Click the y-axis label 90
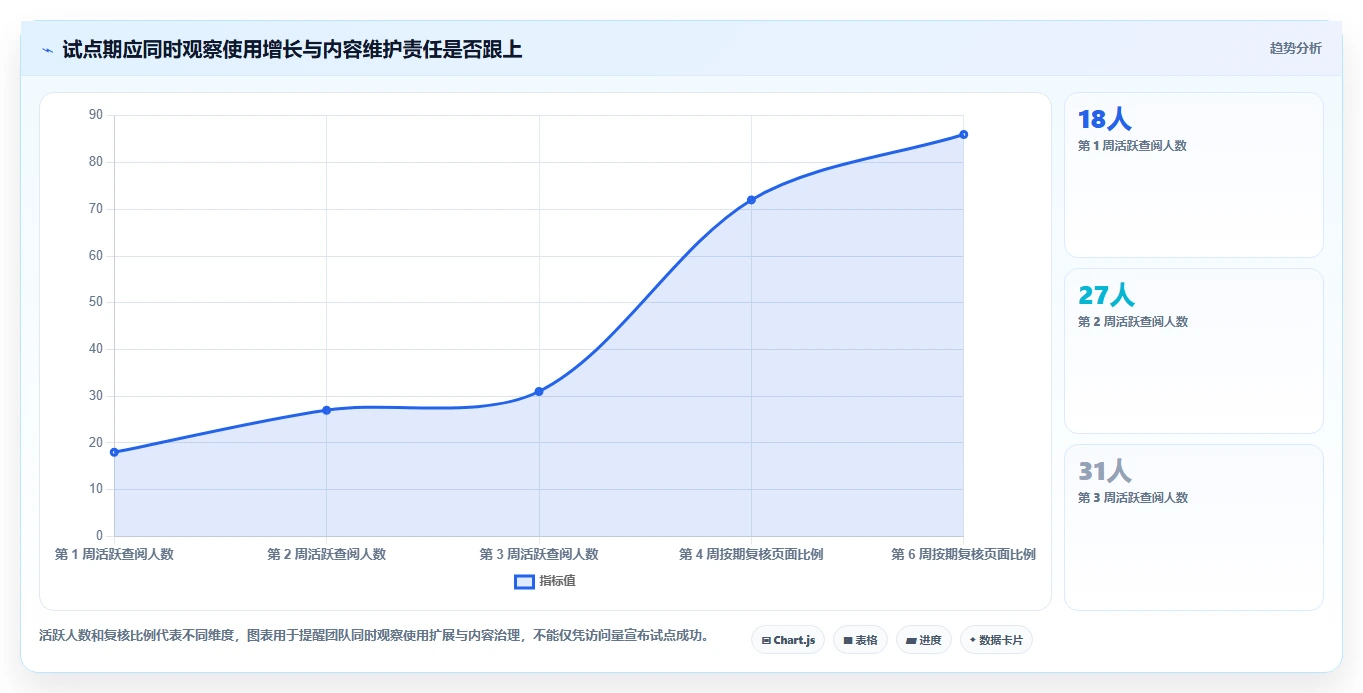1363x693 pixels. pyautogui.click(x=96, y=115)
